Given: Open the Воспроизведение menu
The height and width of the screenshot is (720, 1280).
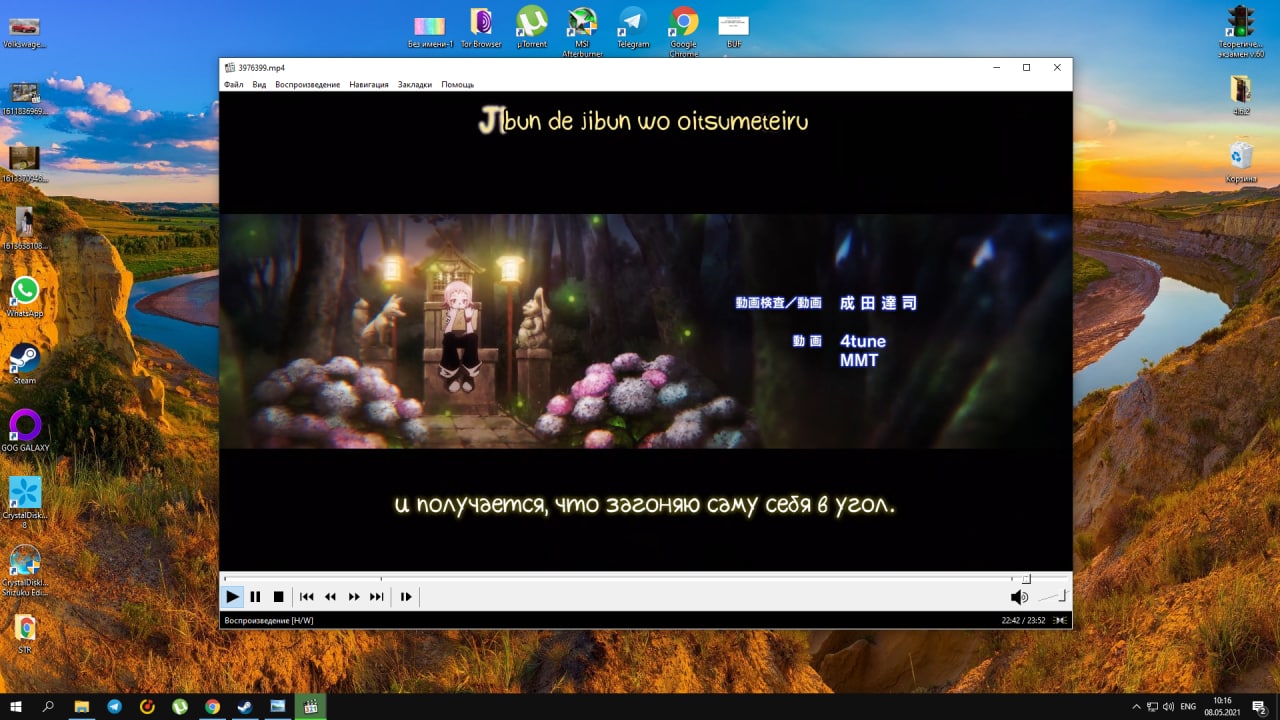Looking at the screenshot, I should 308,85.
